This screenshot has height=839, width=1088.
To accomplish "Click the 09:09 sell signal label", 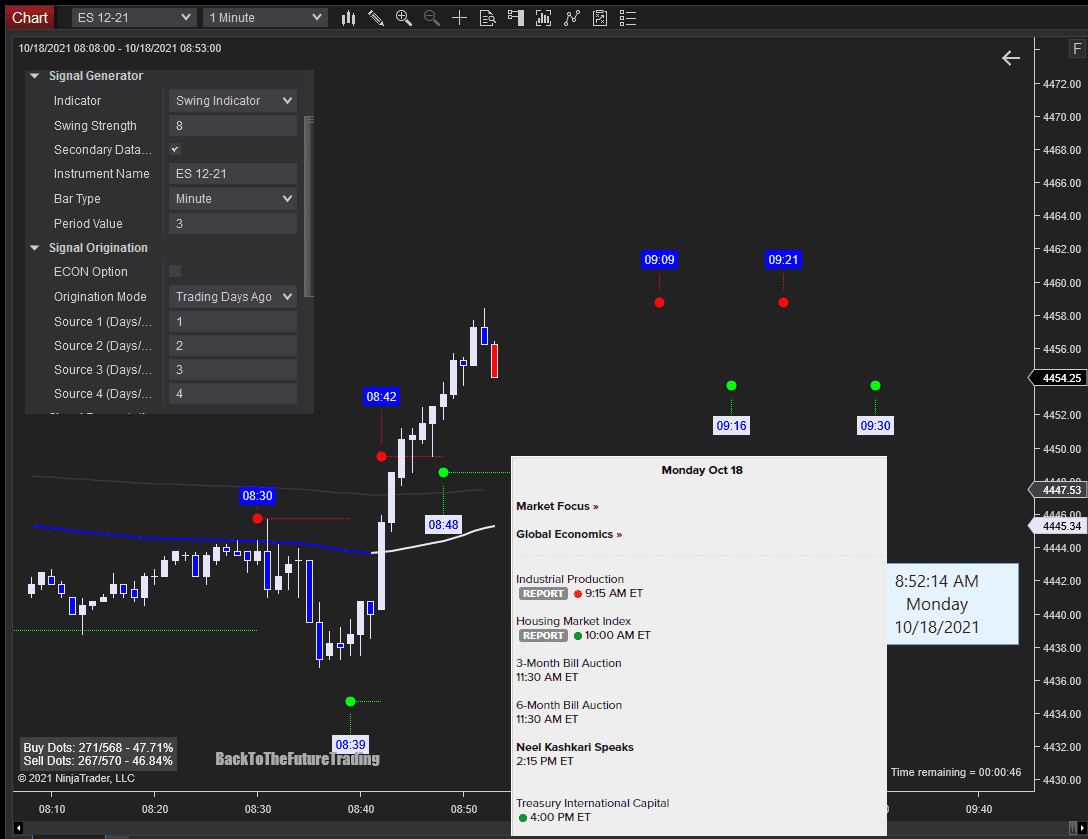I will 659,260.
